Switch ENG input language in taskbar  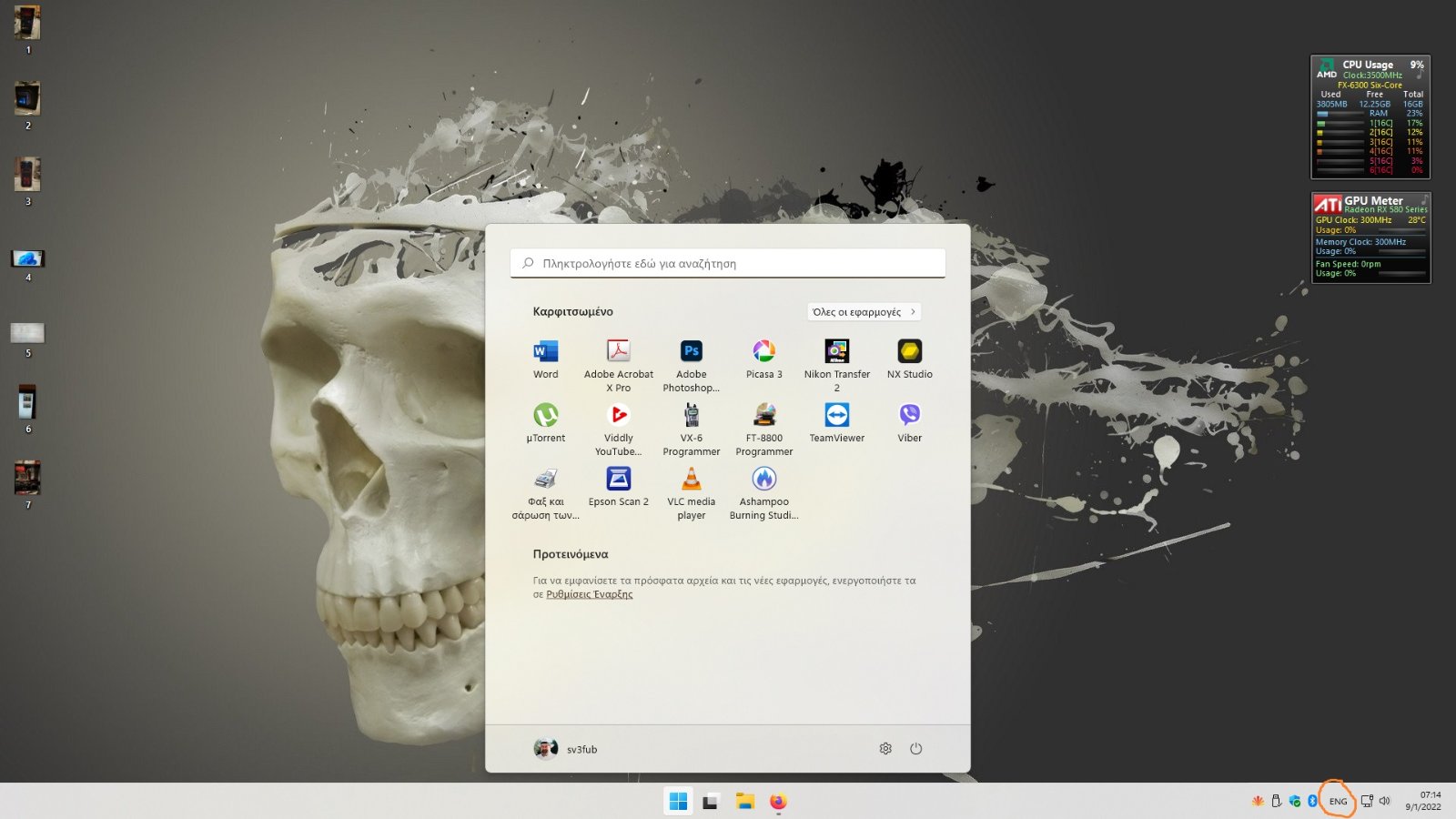pyautogui.click(x=1338, y=802)
